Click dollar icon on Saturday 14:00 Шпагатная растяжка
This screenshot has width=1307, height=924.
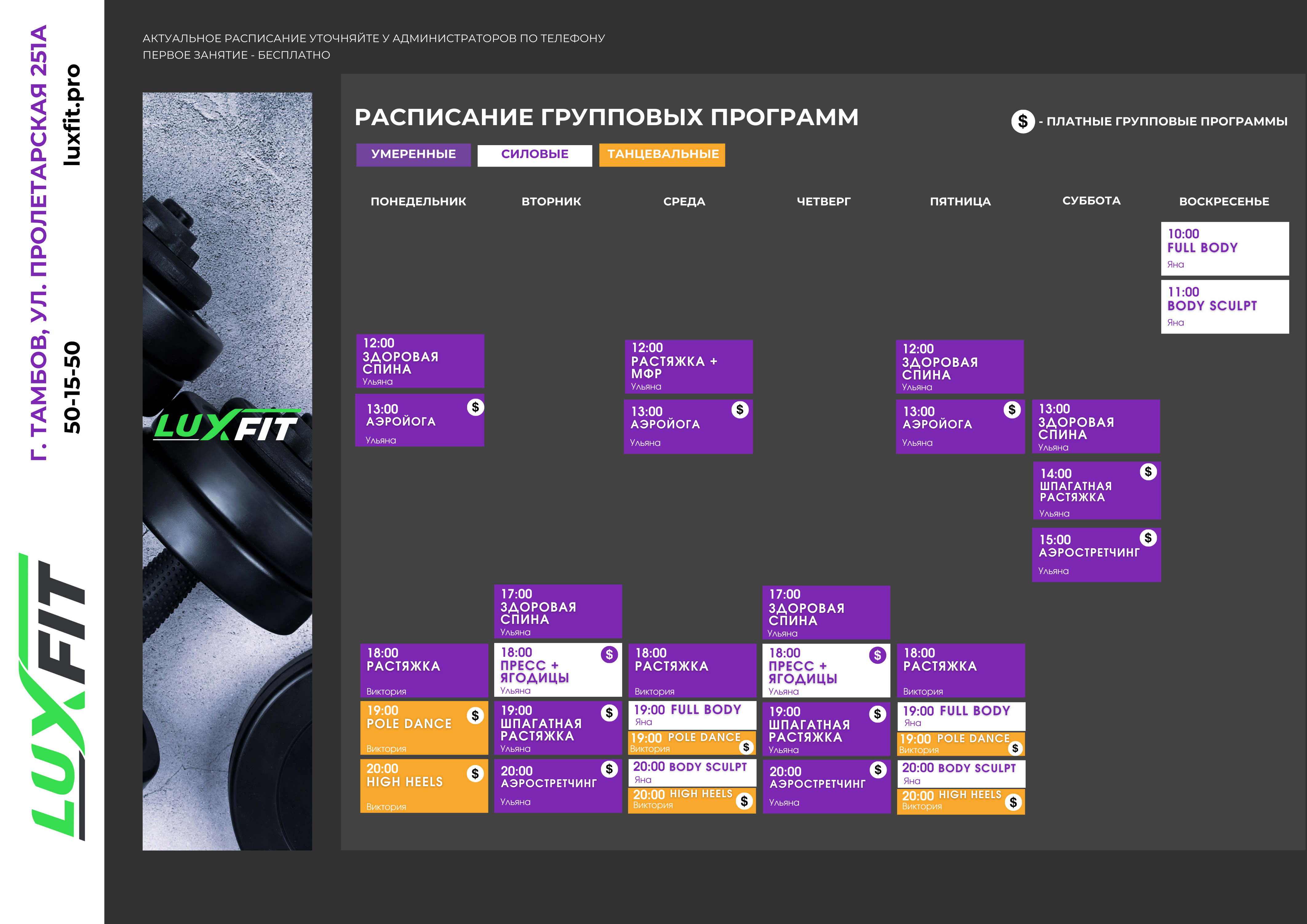click(1148, 471)
